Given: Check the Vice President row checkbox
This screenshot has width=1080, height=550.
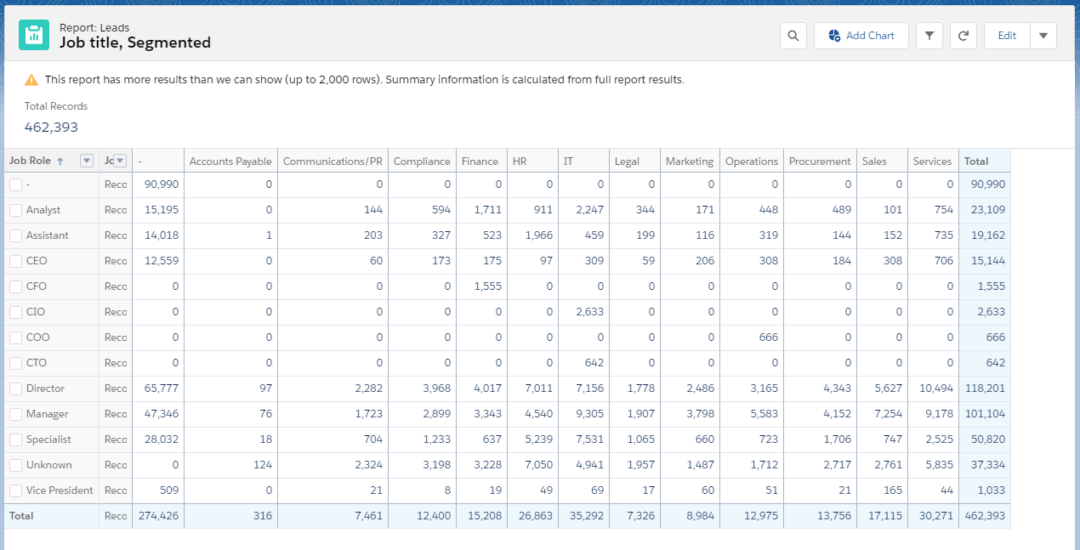Looking at the screenshot, I should (x=15, y=490).
